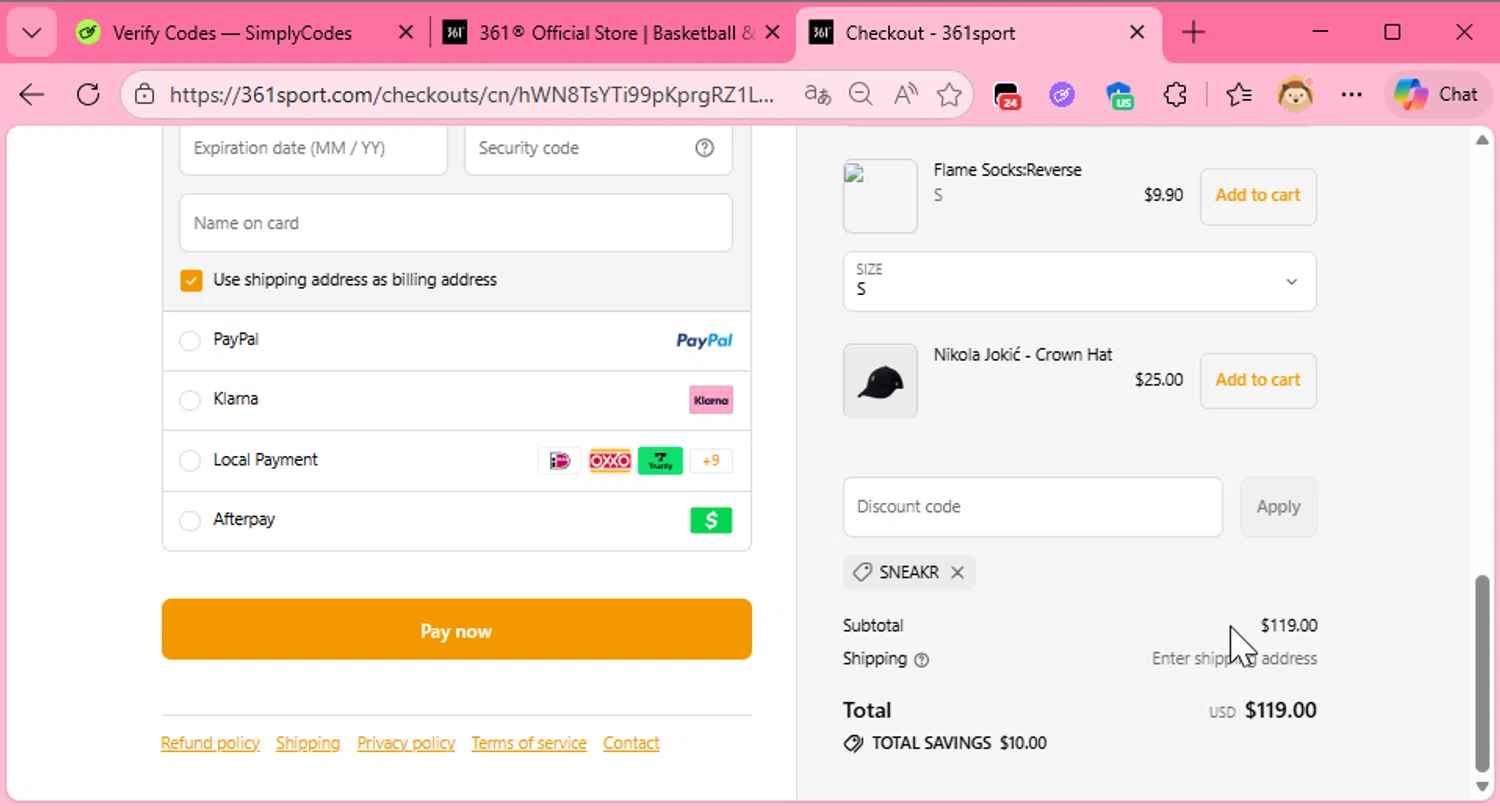Open Settings and more ellipsis menu
Screen dimensions: 1500x806
1352,95
